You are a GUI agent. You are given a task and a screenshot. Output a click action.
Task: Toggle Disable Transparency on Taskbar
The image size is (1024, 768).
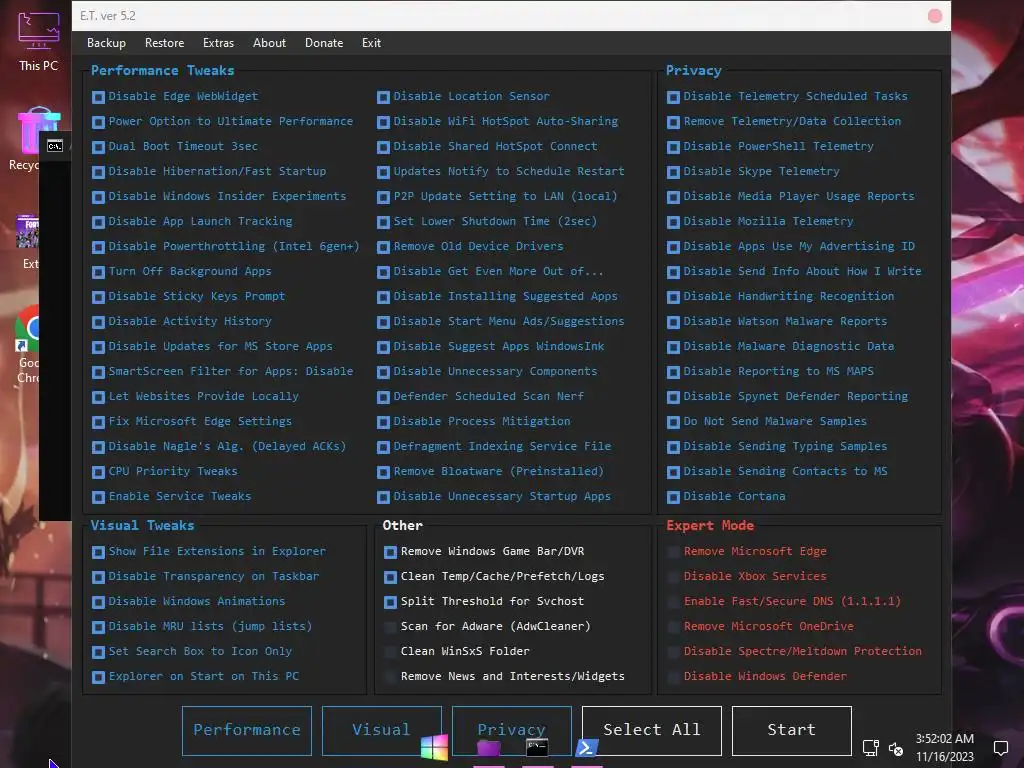point(99,577)
